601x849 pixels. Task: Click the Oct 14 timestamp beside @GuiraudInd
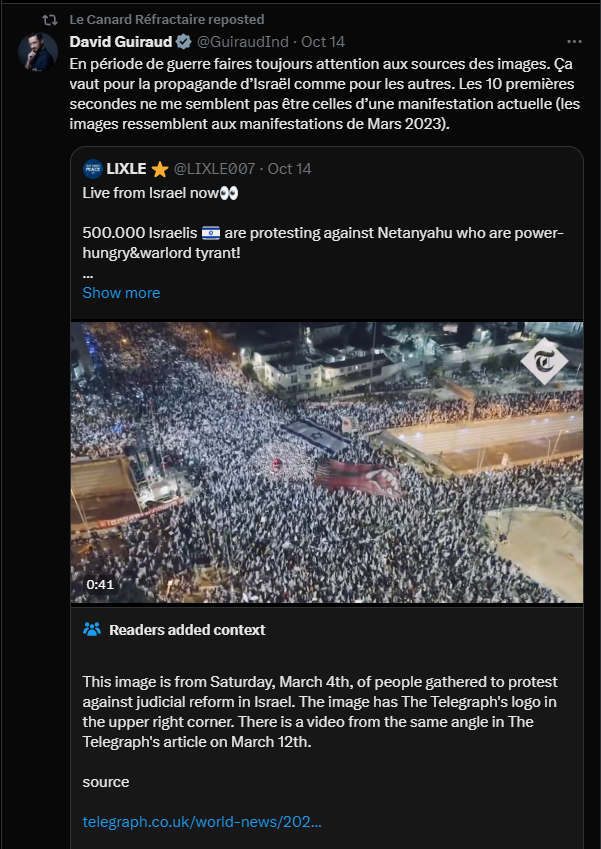[323, 42]
